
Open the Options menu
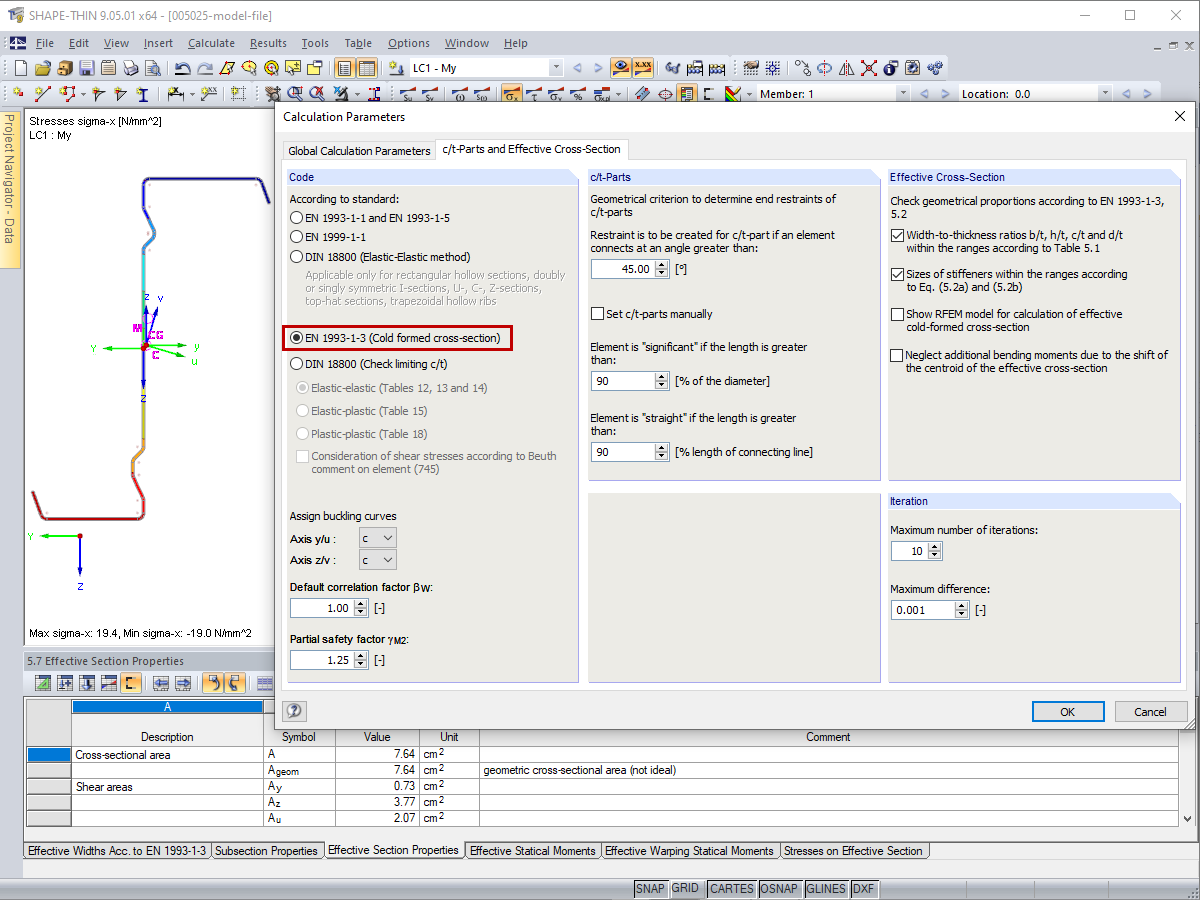click(x=409, y=43)
